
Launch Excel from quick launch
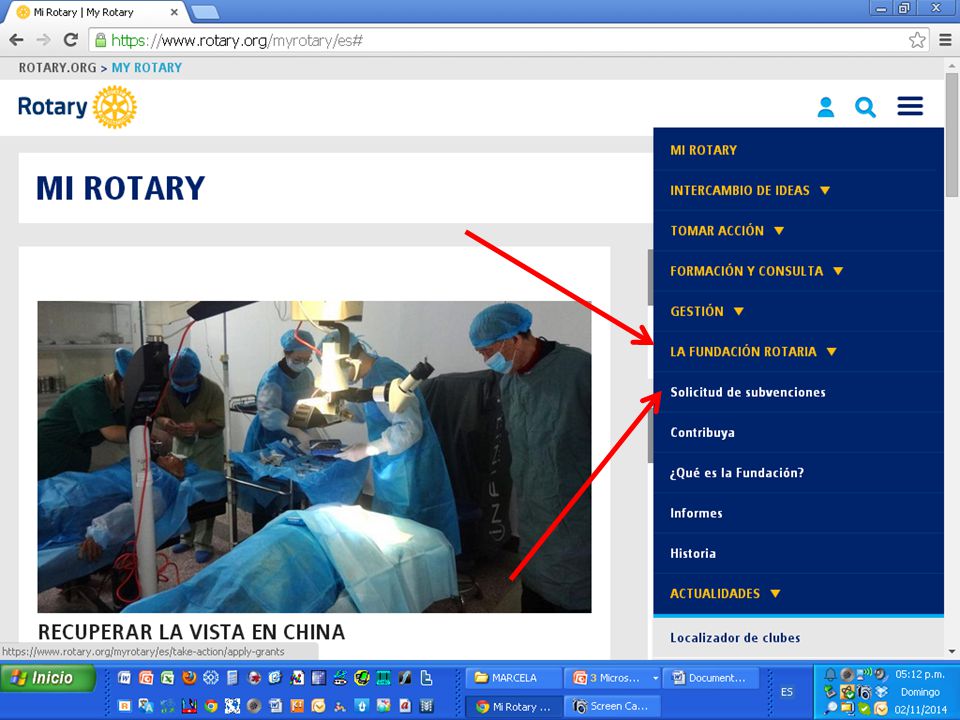pyautogui.click(x=167, y=677)
